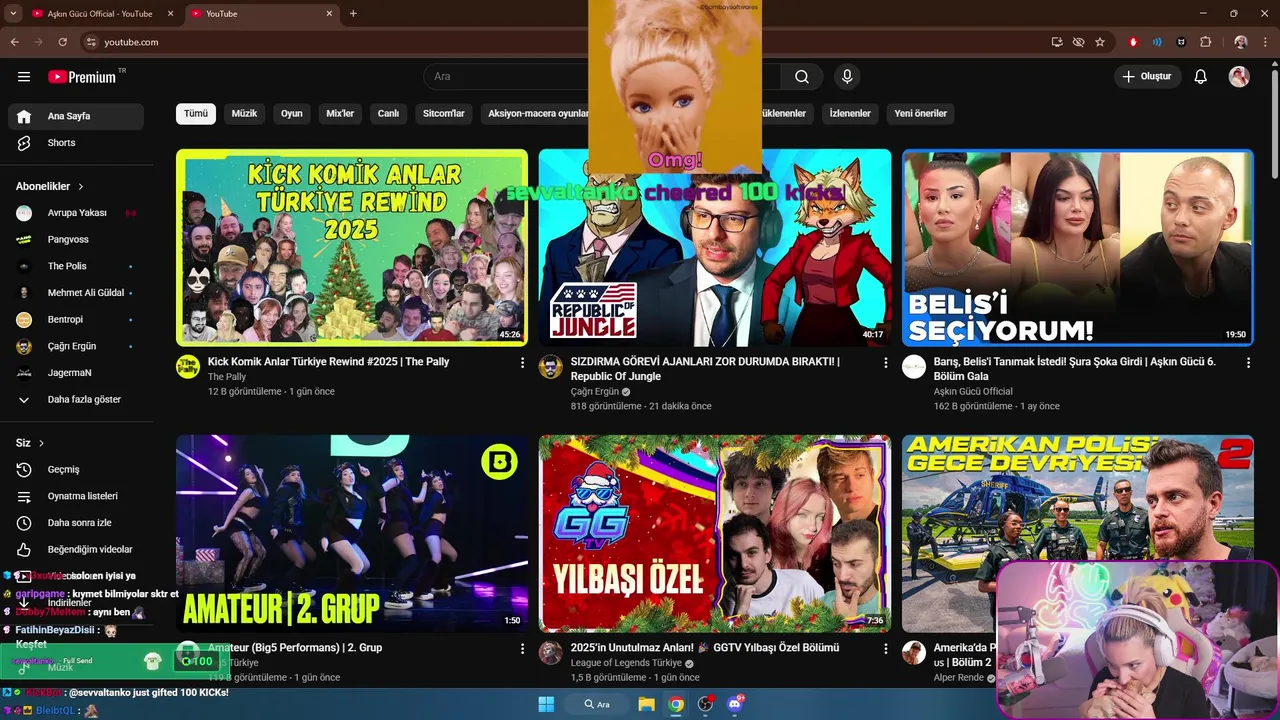
Task: Click The Pally channel avatar
Action: (x=188, y=366)
